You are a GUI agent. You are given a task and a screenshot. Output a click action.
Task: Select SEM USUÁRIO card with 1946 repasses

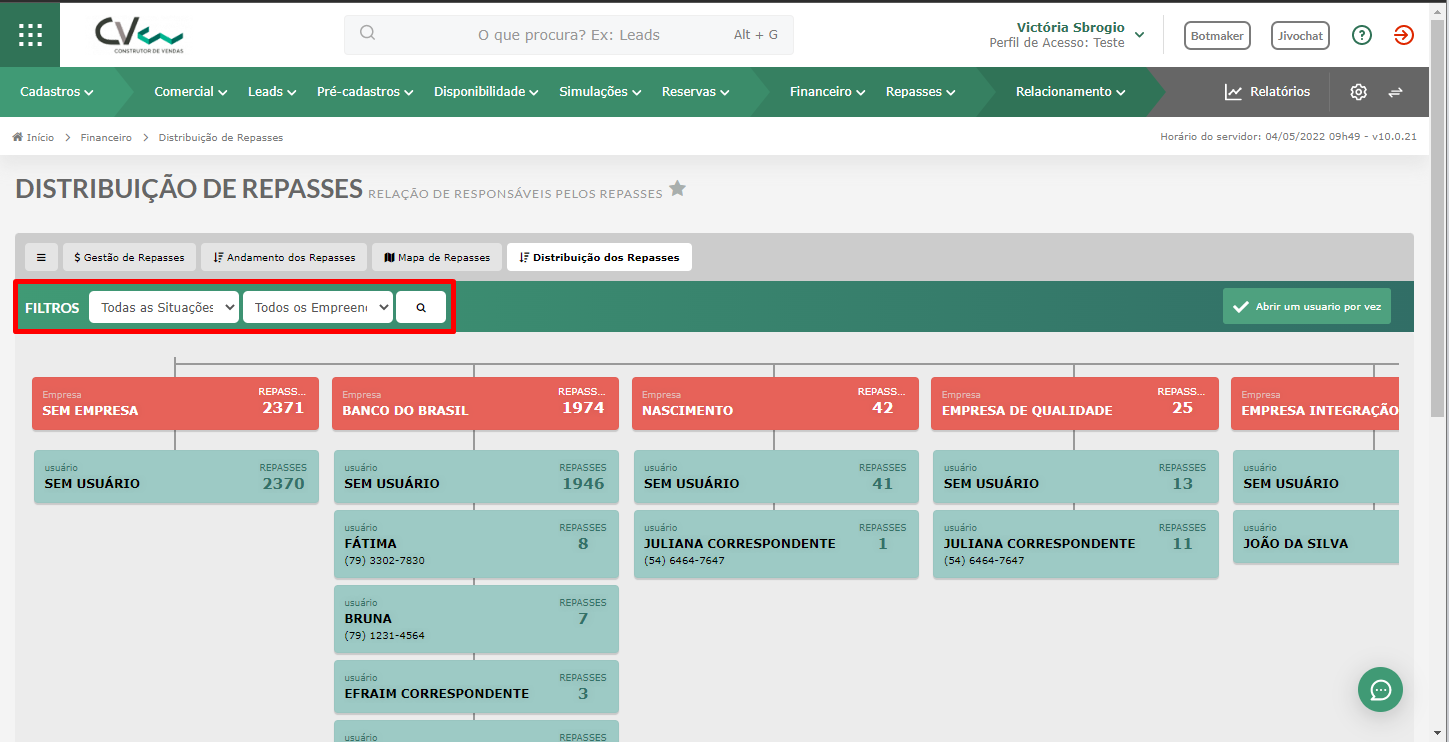tap(476, 476)
